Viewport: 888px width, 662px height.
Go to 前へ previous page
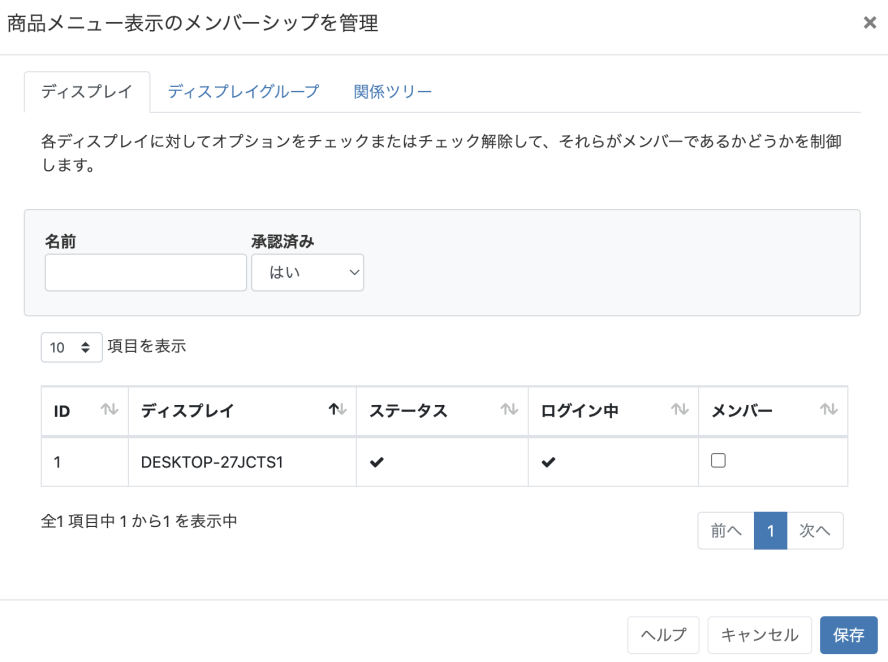coord(726,531)
